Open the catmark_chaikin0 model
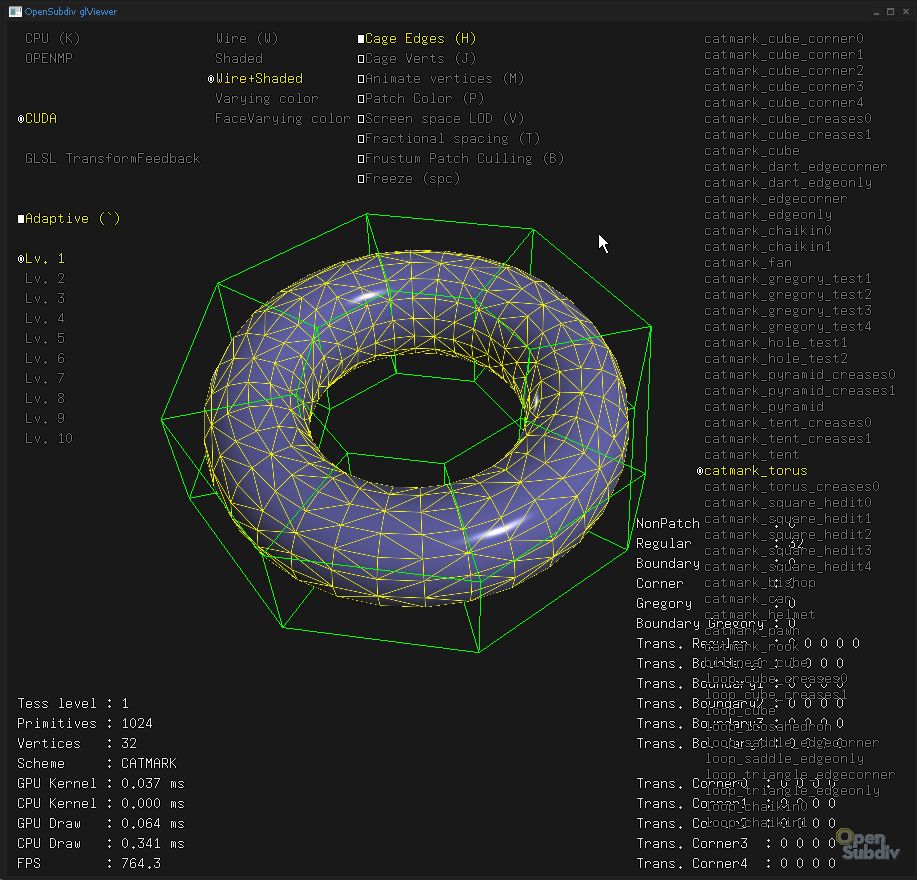Viewport: 917px width, 880px height. pyautogui.click(x=768, y=231)
